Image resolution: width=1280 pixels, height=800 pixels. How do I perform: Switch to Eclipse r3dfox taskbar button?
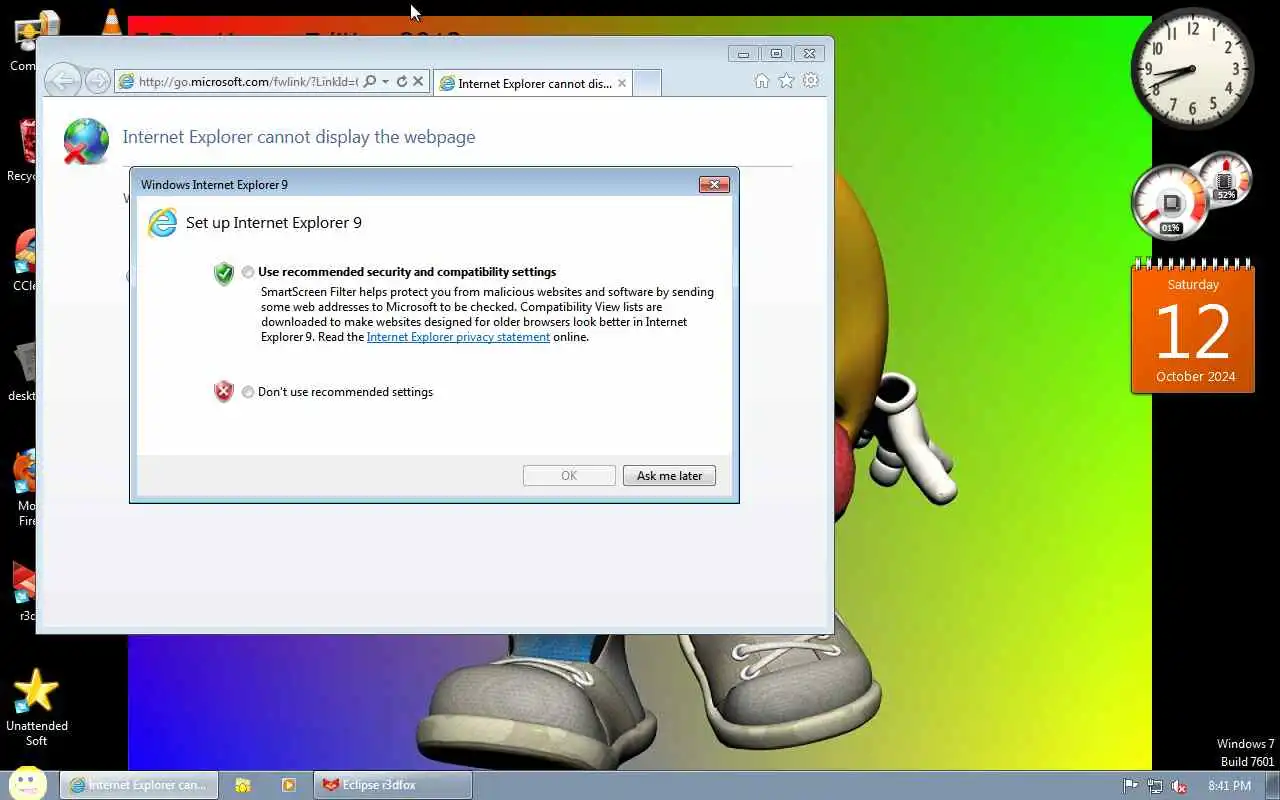393,785
